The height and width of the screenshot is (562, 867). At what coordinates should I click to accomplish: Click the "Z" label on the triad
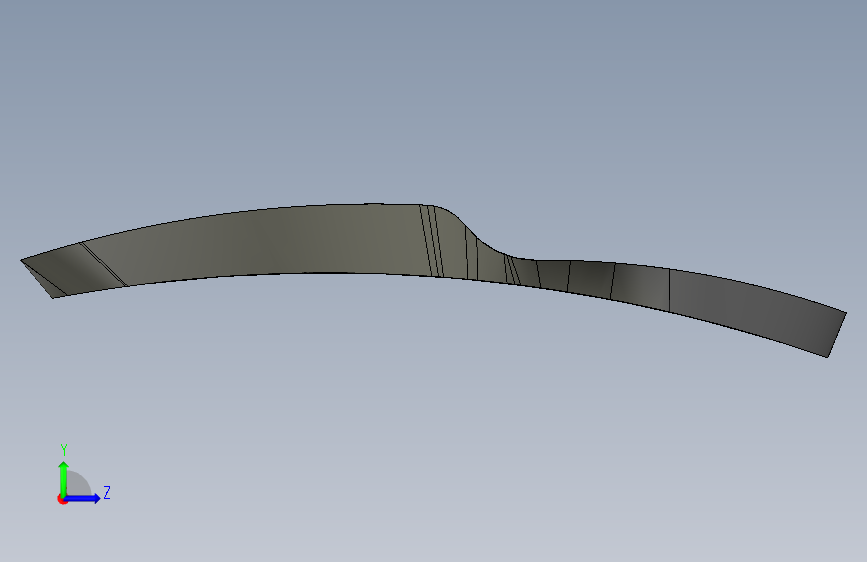click(107, 492)
